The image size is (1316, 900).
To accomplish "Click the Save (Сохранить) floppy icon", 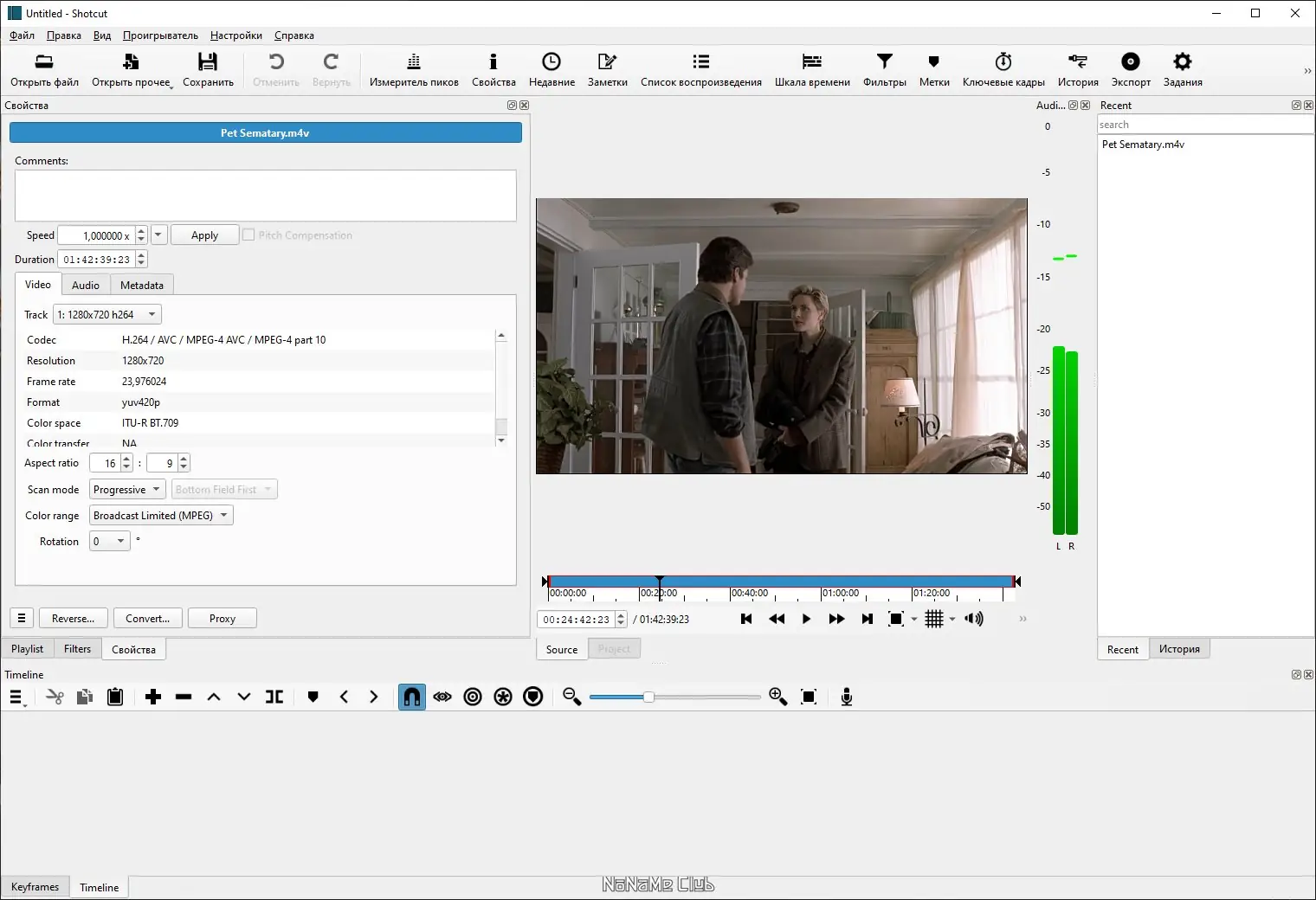I will [208, 69].
